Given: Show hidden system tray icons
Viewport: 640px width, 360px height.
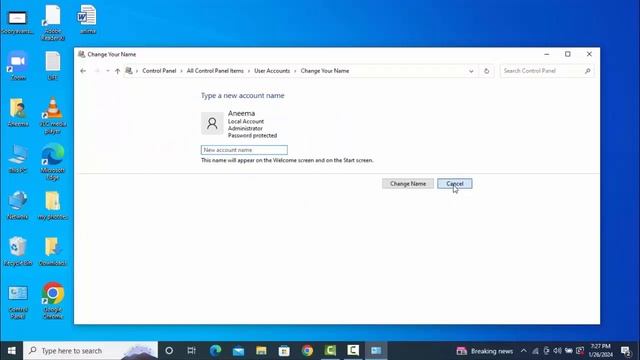Looking at the screenshot, I should [x=524, y=351].
